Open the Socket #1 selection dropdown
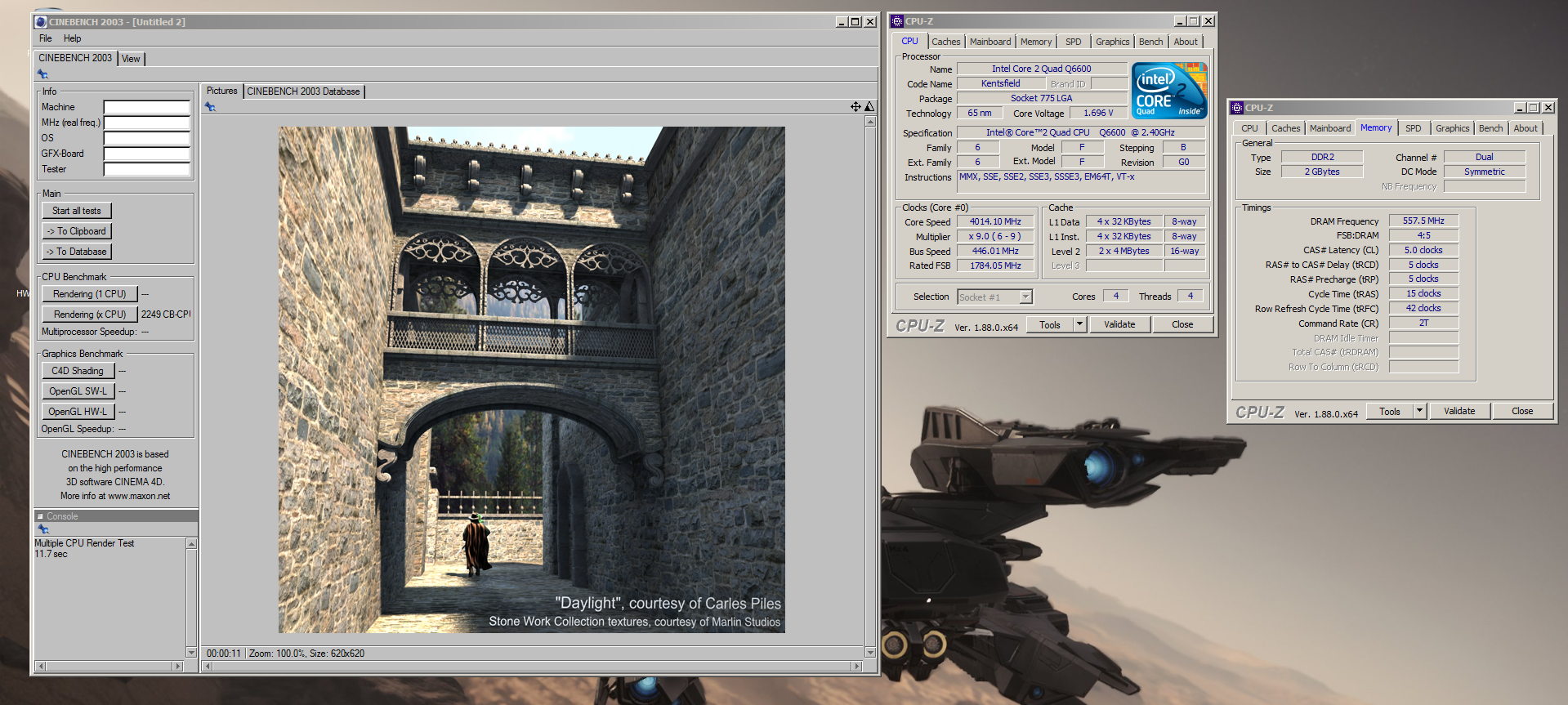 pos(995,297)
